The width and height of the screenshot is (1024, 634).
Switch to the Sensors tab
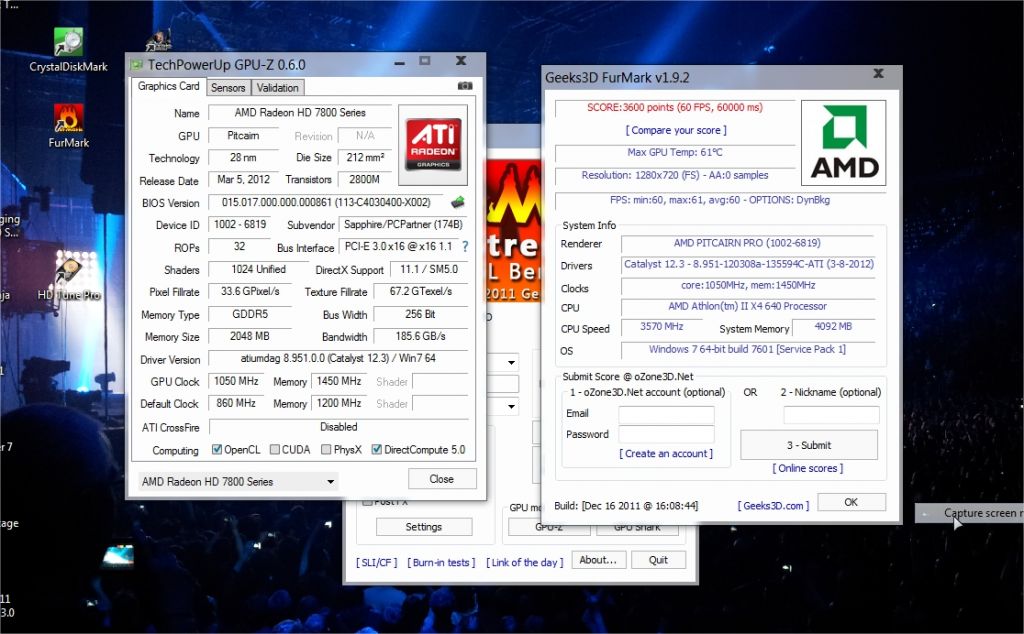point(228,87)
